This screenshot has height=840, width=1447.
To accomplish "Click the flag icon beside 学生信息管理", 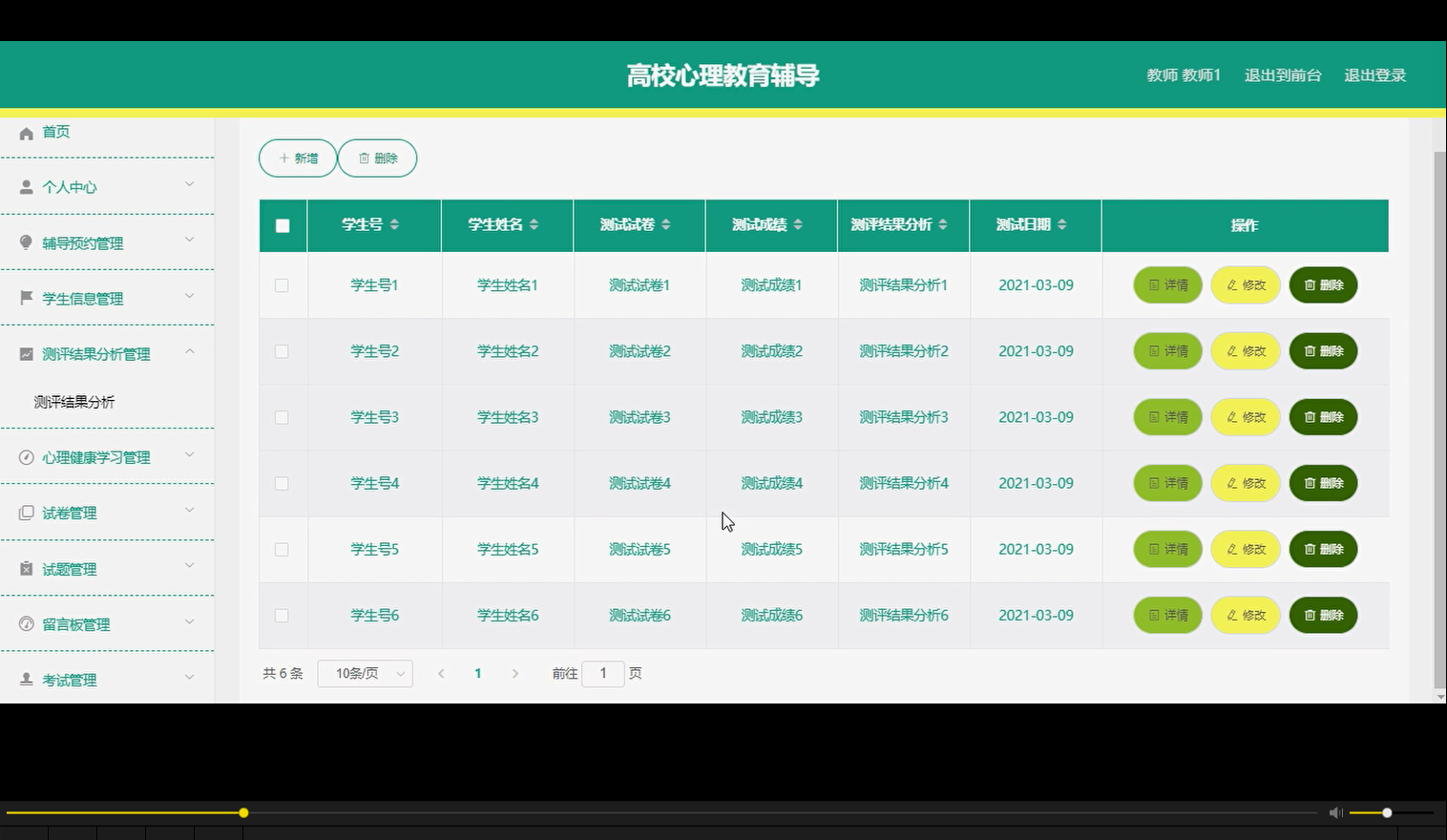I will 26,298.
